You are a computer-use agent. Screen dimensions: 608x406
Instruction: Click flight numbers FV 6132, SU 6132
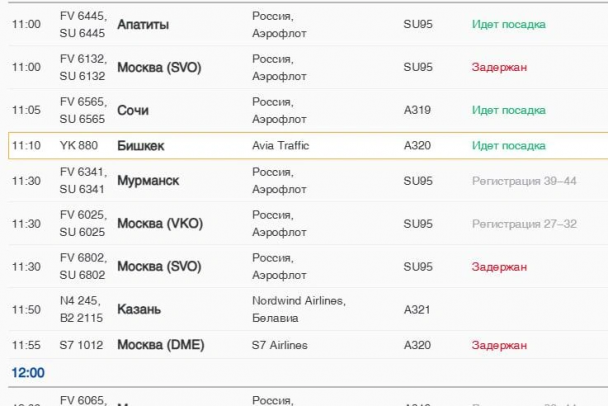pos(83,67)
